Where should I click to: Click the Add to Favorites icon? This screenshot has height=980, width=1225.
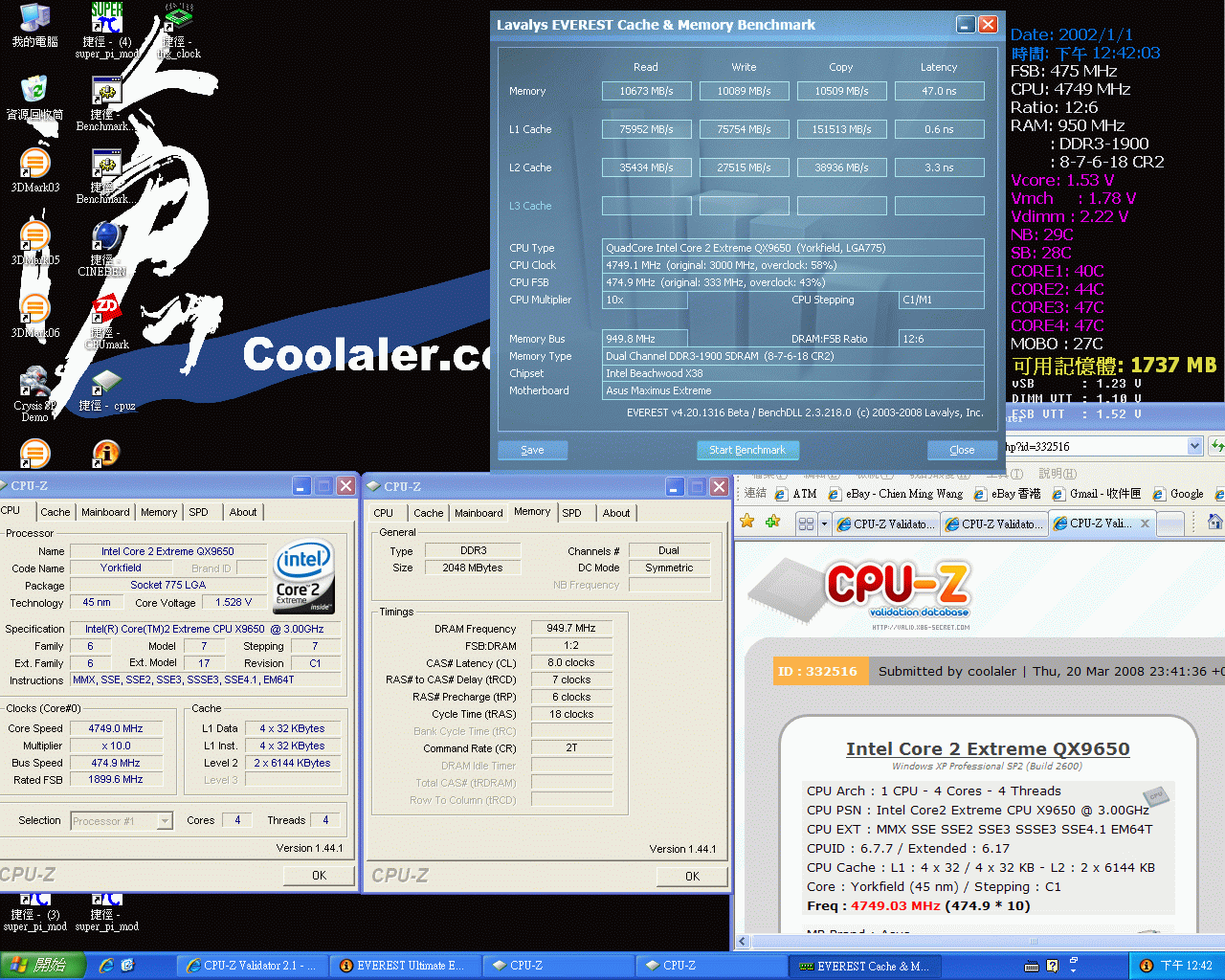pos(772,522)
